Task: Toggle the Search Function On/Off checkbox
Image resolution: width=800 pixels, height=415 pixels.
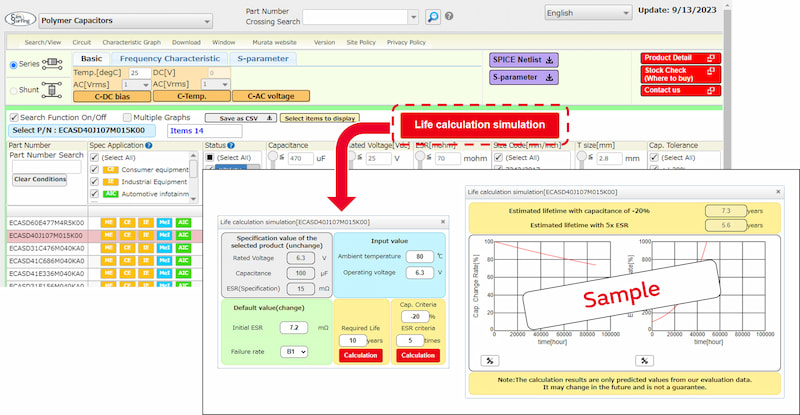Action: pyautogui.click(x=13, y=118)
